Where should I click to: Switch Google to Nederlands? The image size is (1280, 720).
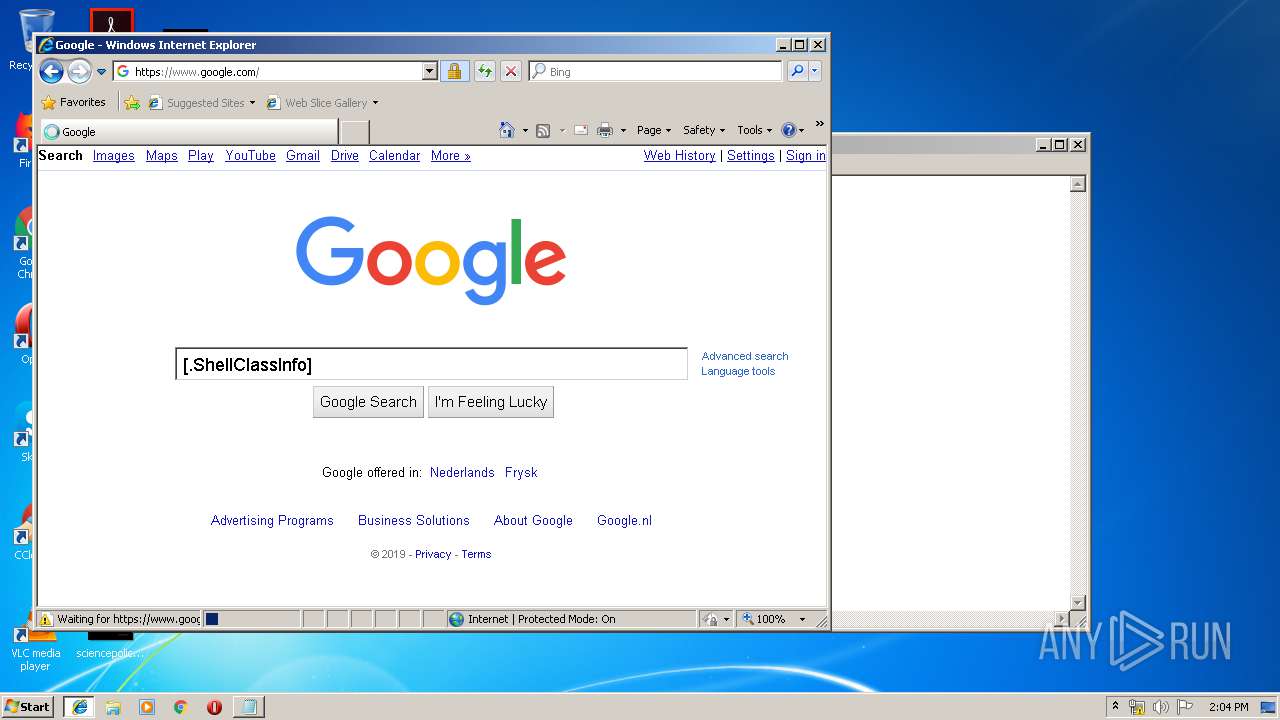pos(462,472)
